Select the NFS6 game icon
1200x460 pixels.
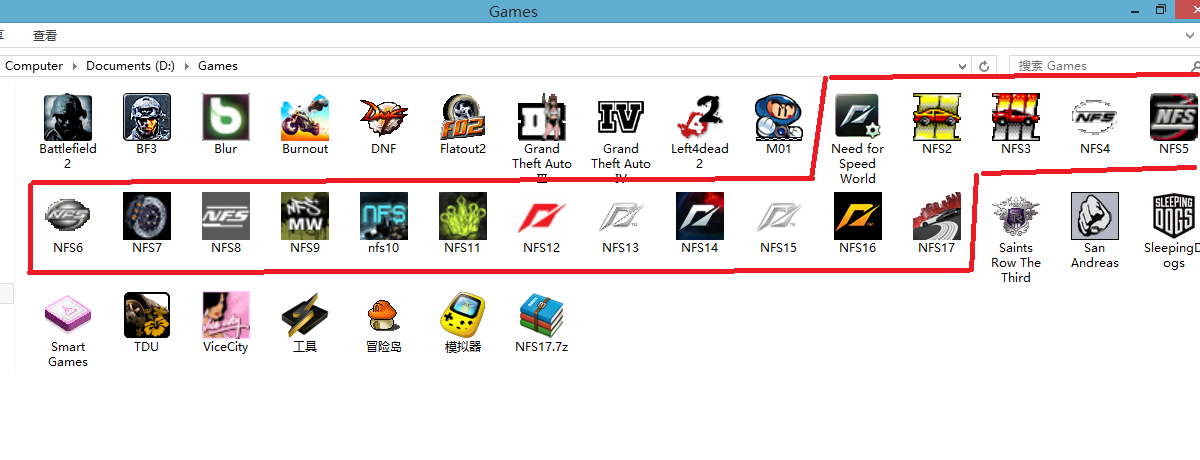[x=68, y=217]
